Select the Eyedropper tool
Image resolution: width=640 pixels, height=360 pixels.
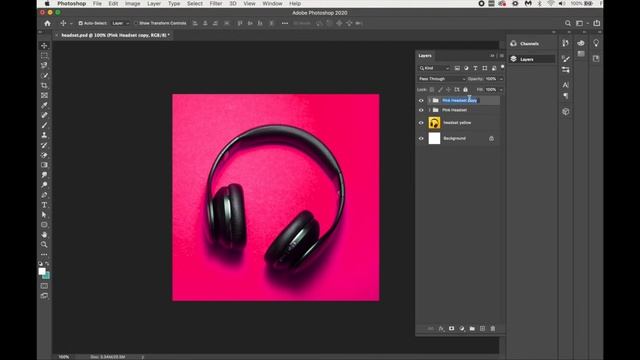pyautogui.click(x=44, y=105)
